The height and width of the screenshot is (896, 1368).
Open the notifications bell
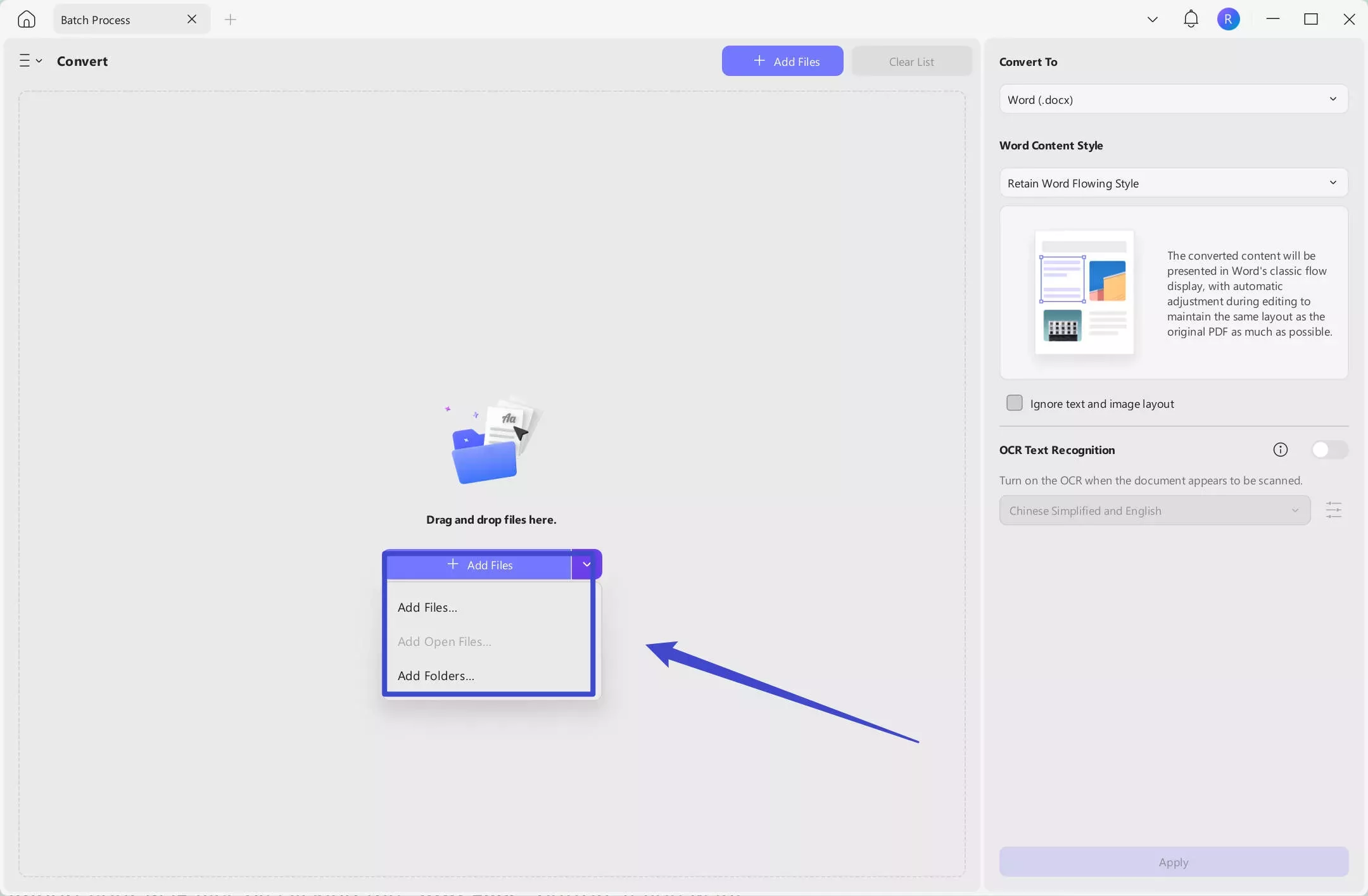(1191, 19)
